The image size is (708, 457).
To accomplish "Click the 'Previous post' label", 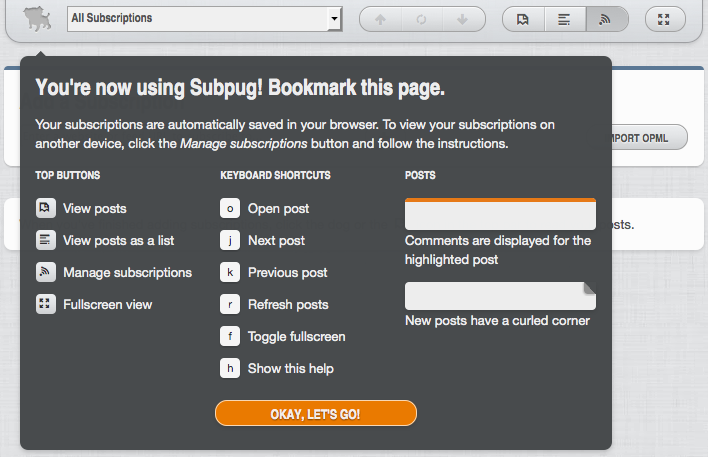I will point(288,273).
